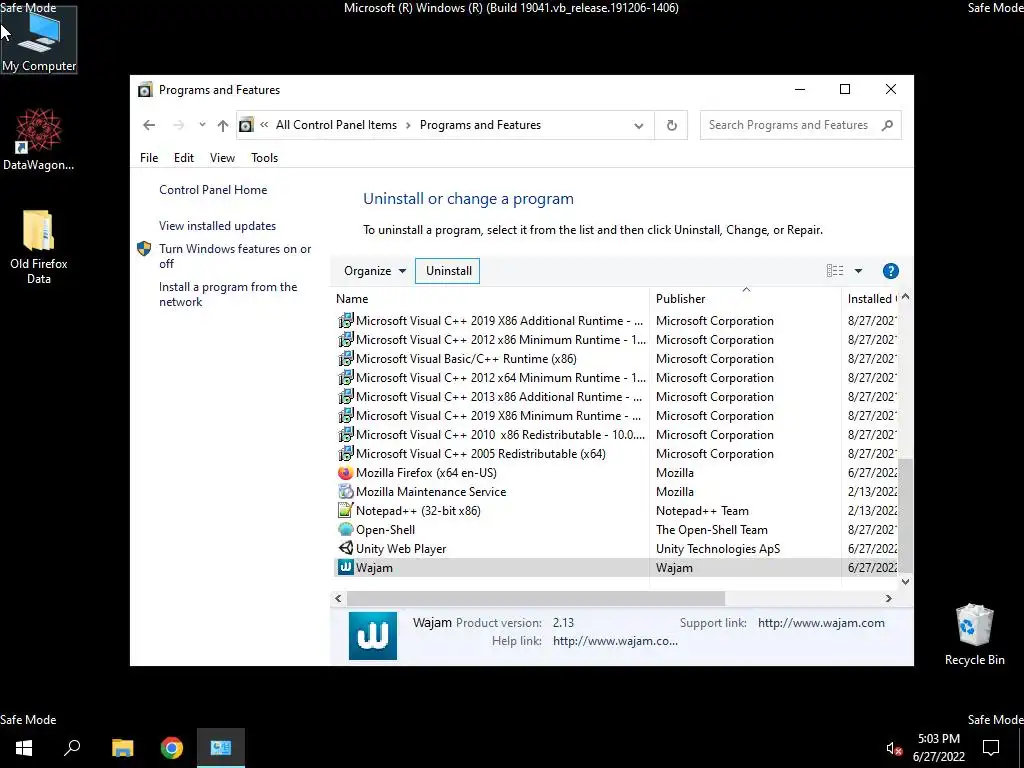Open the Organize dropdown
This screenshot has height=768, width=1024.
375,271
